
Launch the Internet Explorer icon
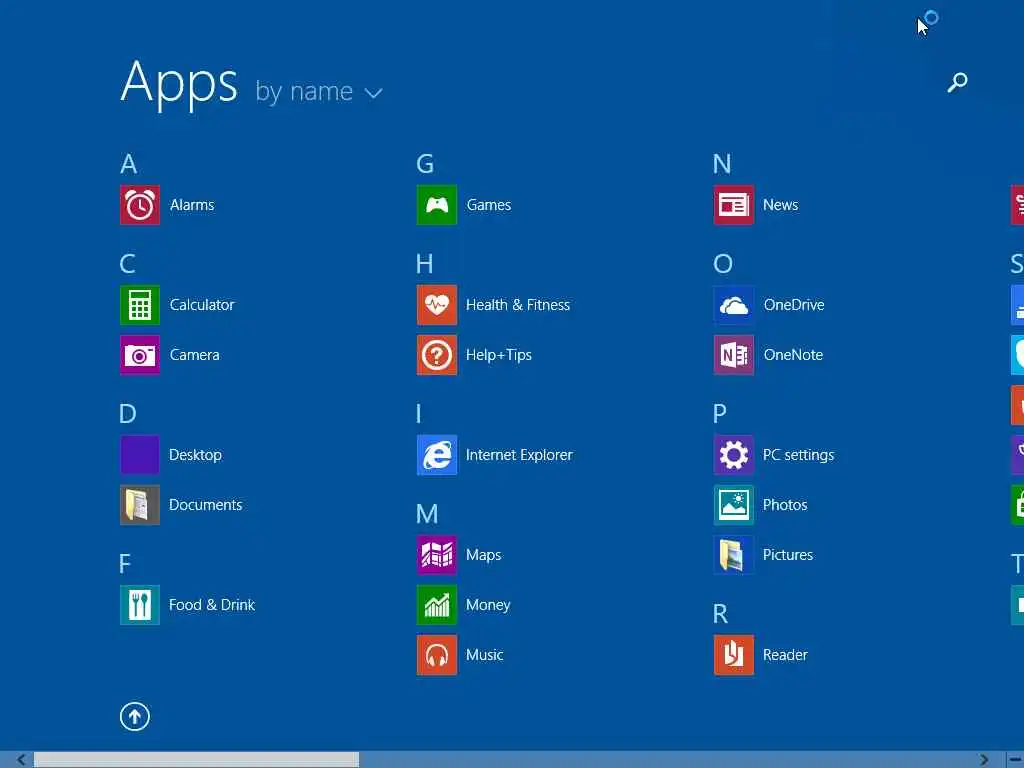point(437,455)
